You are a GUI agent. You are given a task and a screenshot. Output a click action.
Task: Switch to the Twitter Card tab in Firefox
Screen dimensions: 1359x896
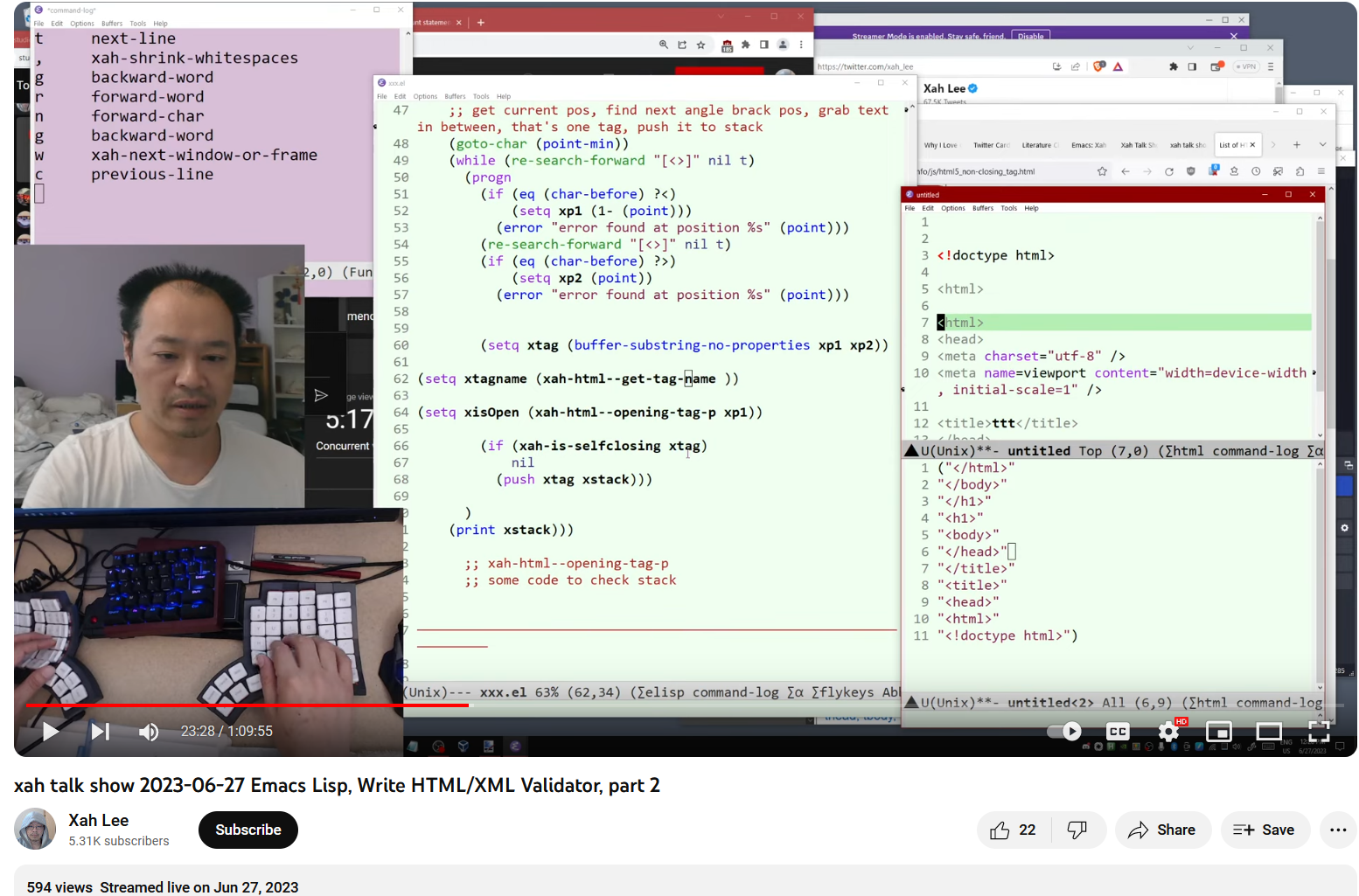tap(990, 145)
